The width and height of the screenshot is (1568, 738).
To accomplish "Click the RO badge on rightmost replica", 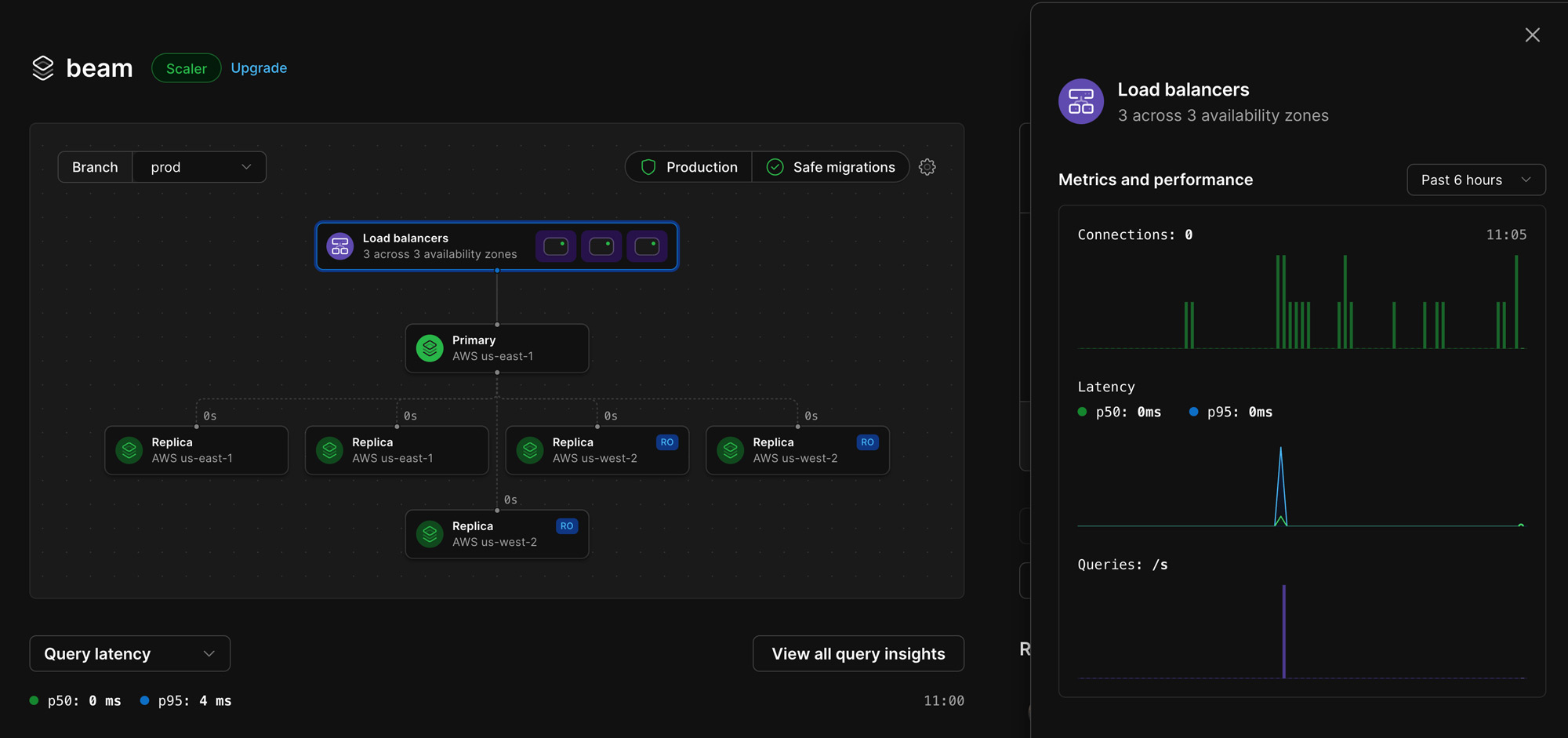I will (867, 442).
